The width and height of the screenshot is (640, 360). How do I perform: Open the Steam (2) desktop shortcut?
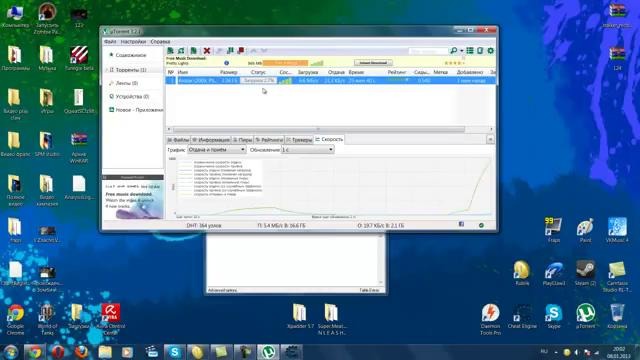click(x=585, y=273)
